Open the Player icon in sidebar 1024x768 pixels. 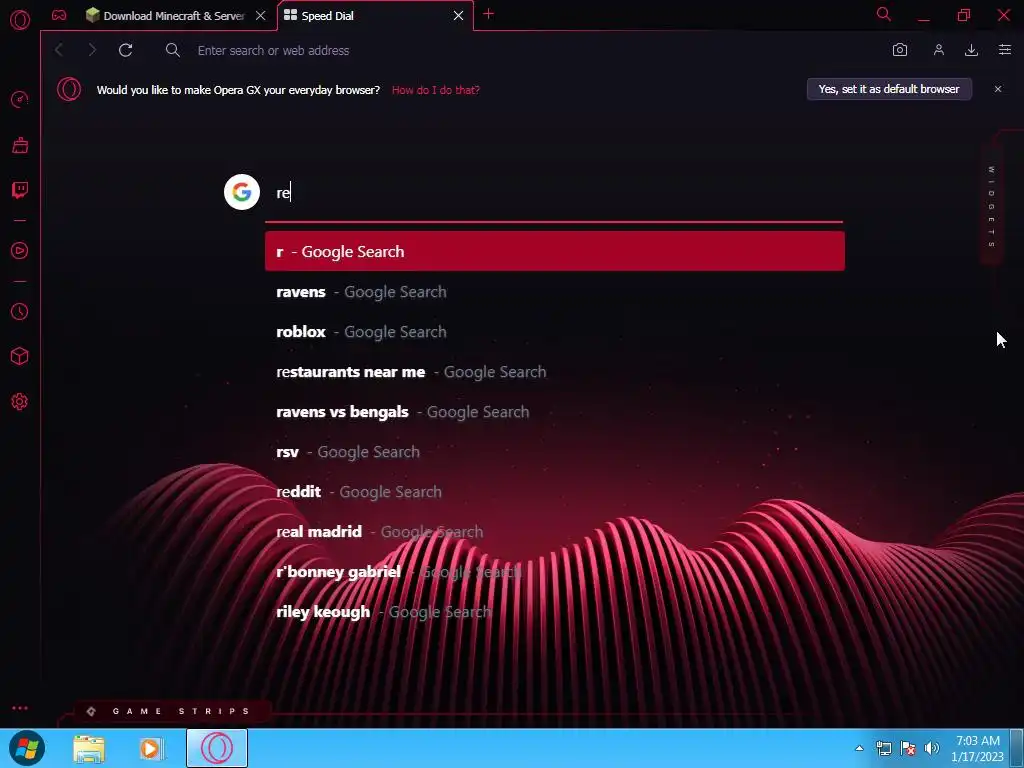tap(20, 251)
